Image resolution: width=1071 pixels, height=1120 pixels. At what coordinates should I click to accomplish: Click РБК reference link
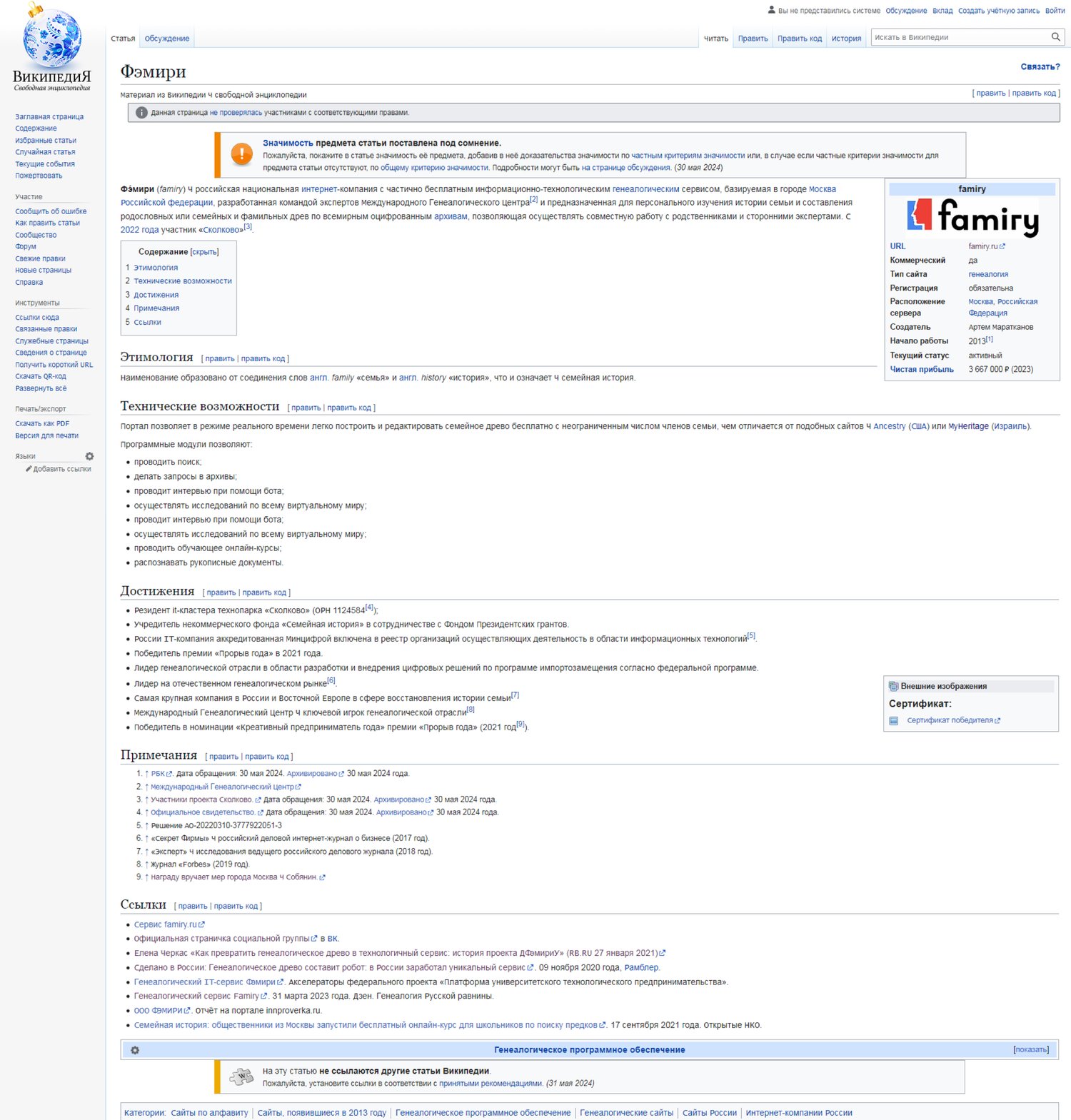[x=161, y=774]
